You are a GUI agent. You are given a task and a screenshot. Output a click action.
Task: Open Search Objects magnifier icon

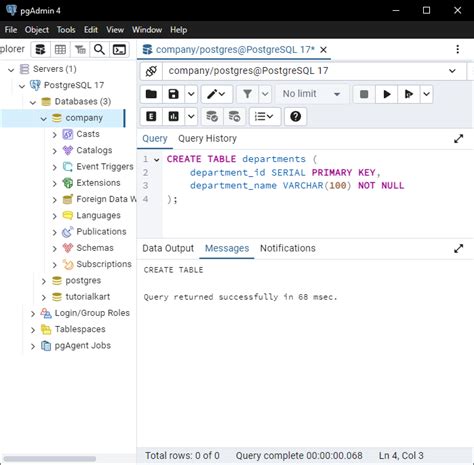[x=99, y=50]
